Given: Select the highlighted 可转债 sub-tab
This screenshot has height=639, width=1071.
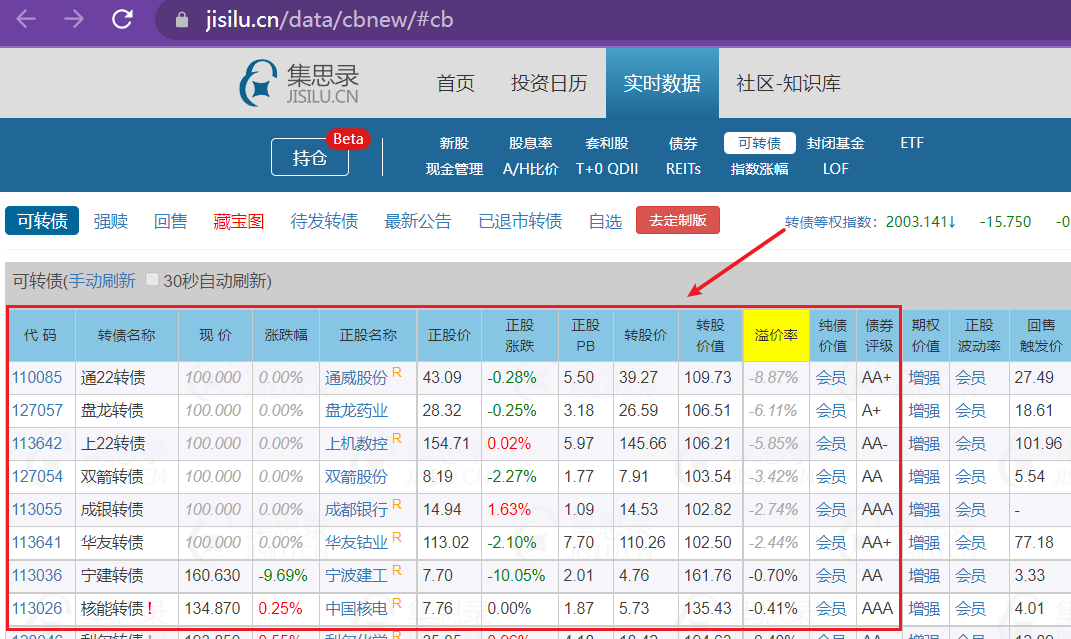Looking at the screenshot, I should click(42, 221).
